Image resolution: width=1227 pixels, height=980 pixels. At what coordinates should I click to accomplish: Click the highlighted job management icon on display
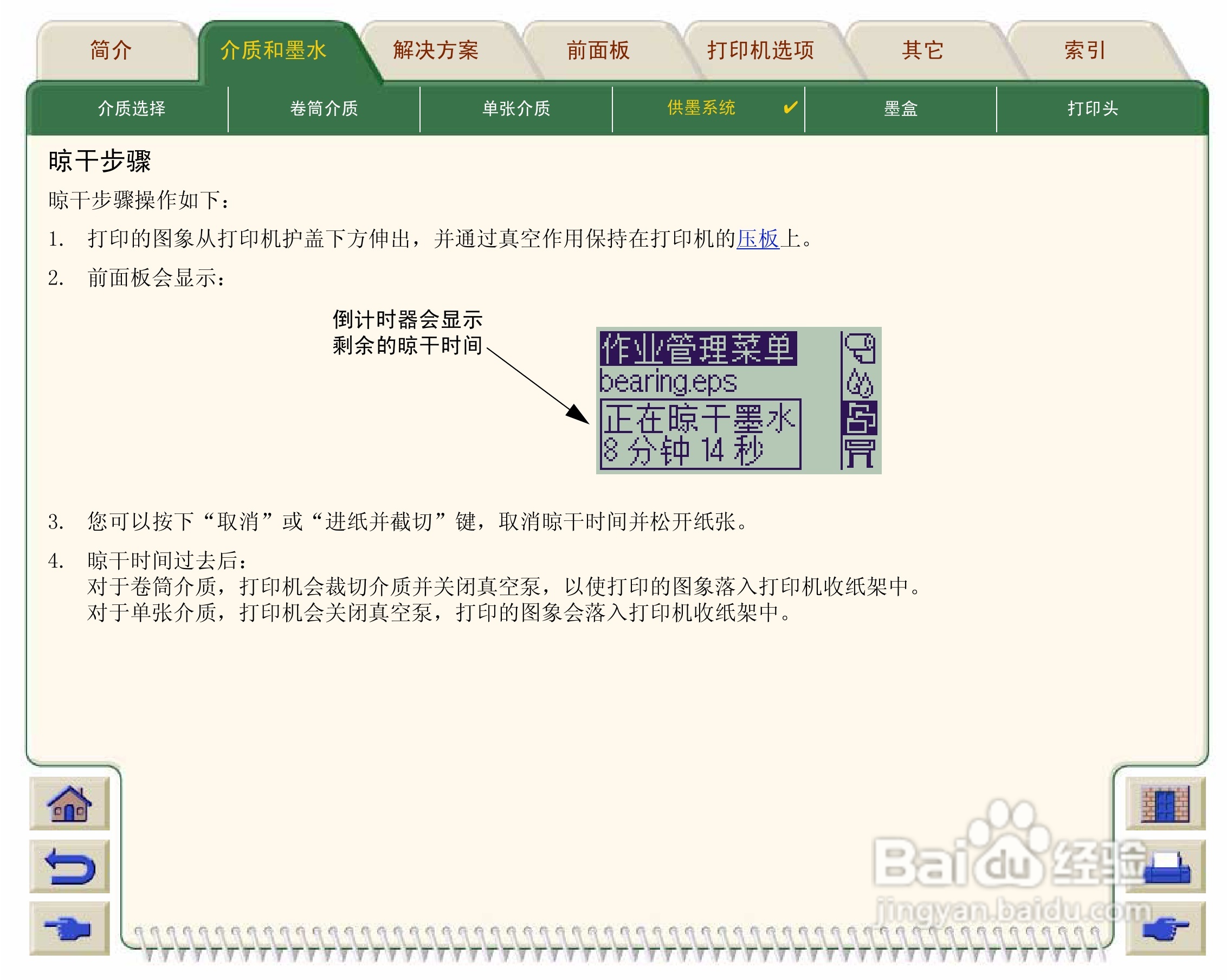[860, 418]
